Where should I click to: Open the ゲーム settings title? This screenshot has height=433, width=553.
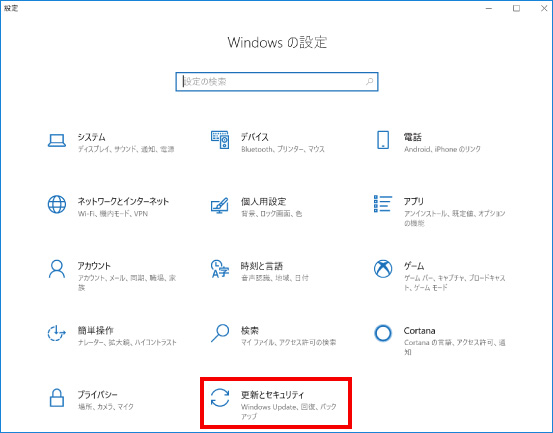[414, 266]
